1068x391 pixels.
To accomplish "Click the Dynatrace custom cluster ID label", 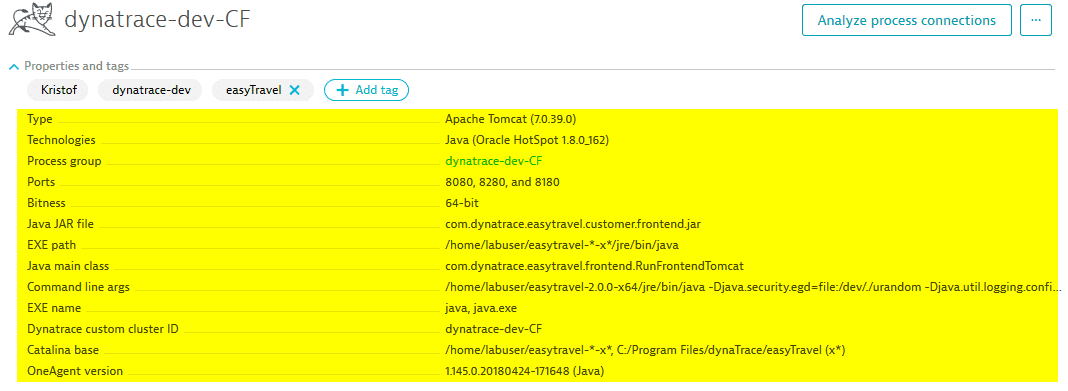I will pyautogui.click(x=103, y=329).
